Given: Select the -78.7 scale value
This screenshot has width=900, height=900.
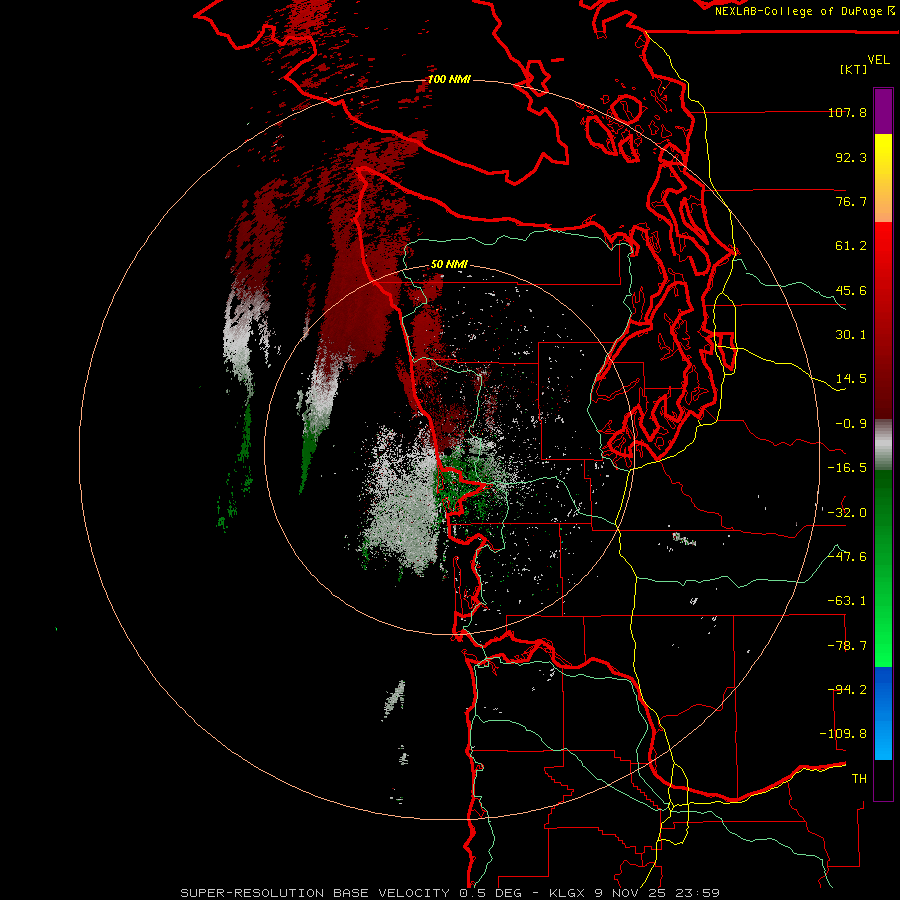Looking at the screenshot, I should point(848,646).
